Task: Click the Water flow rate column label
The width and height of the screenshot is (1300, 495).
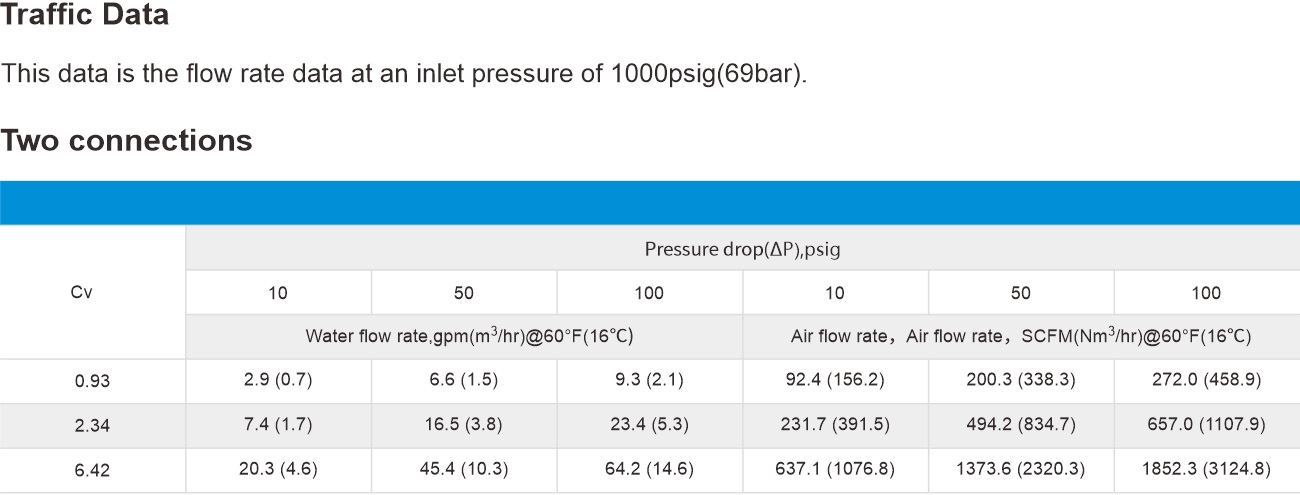Action: click(464, 337)
